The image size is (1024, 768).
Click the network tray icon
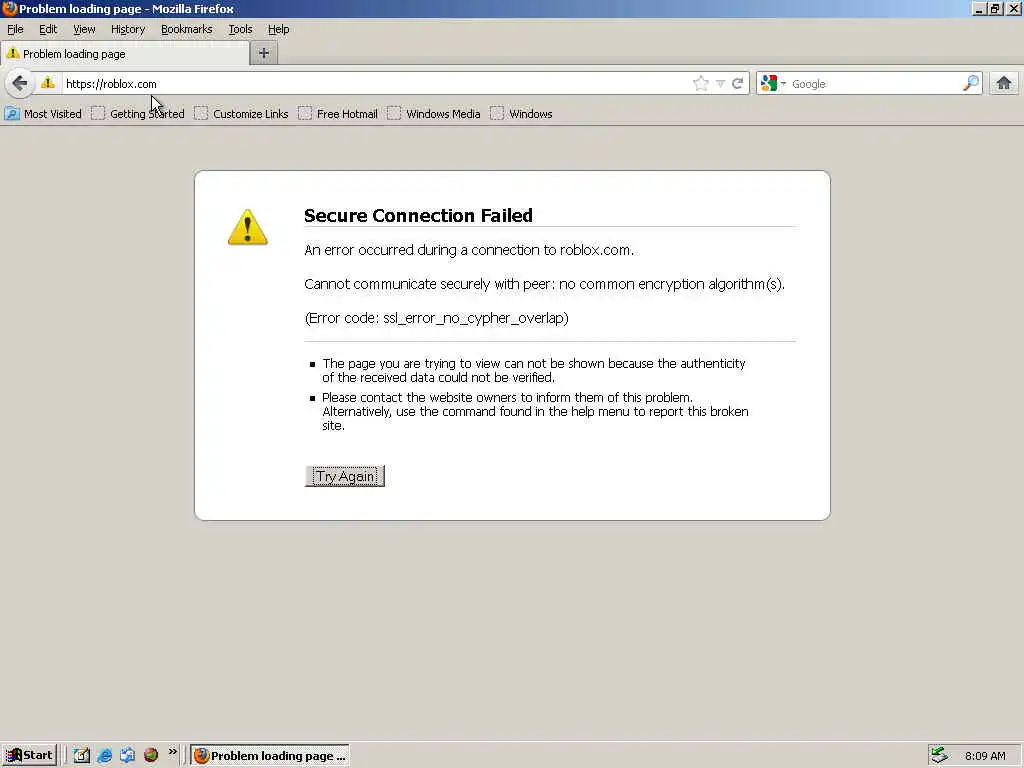(x=939, y=756)
